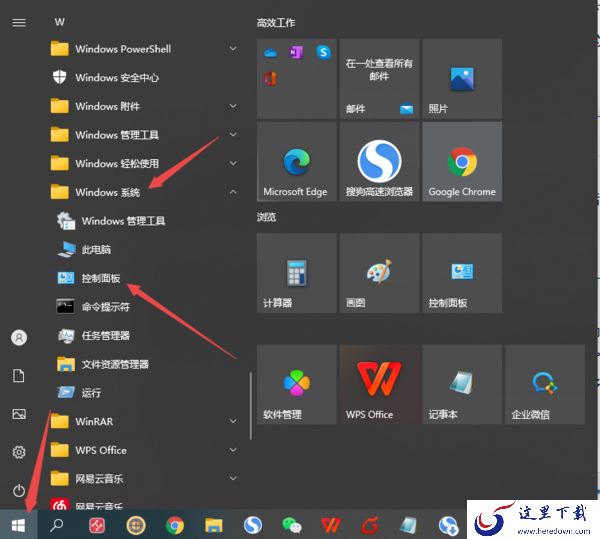The width and height of the screenshot is (600, 539).
Task: Click the 浏览 group heading
Action: [x=266, y=217]
